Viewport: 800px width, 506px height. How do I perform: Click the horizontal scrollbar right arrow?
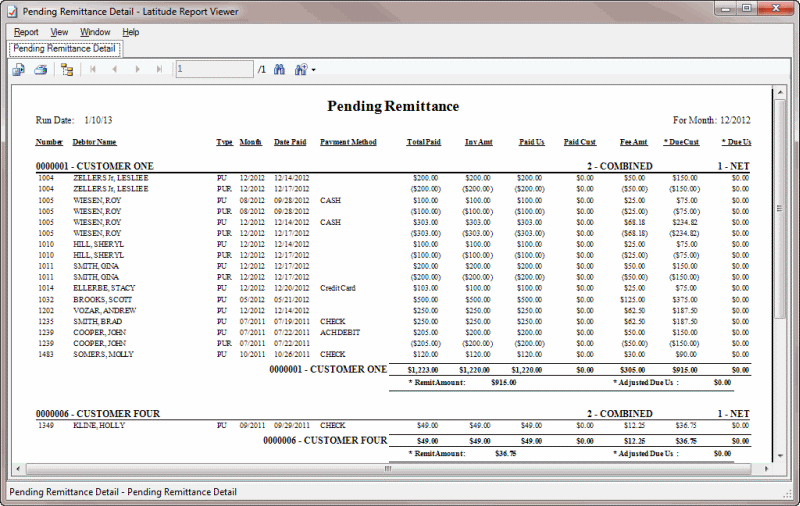click(767, 468)
